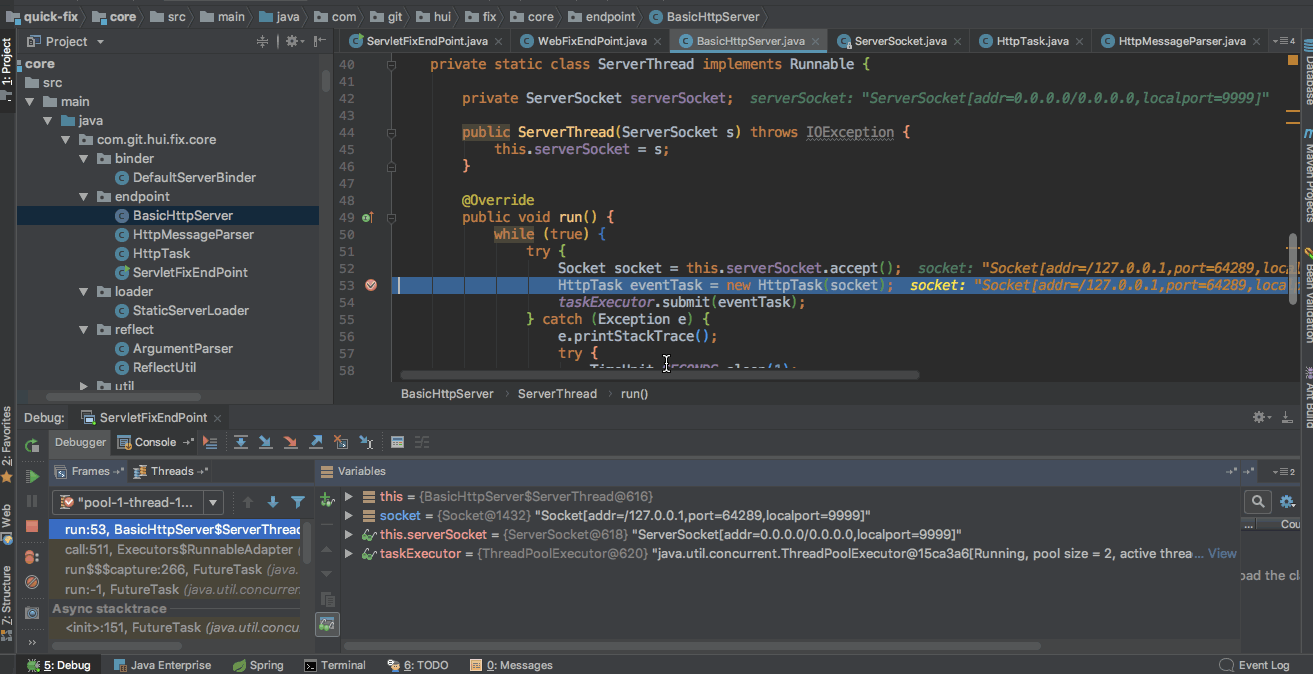Toggle the breakpoint on line 53
Viewport: 1313px width, 674px height.
pyautogui.click(x=371, y=285)
